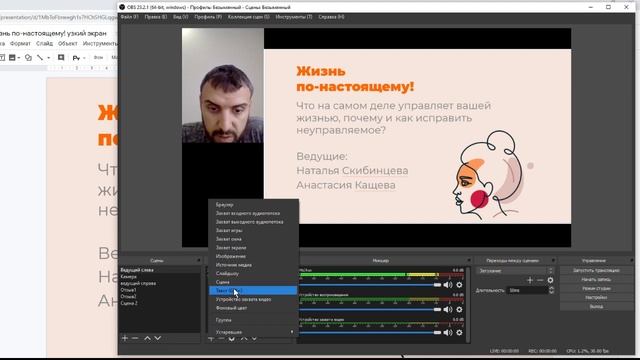Open OBS Settings button in Controls

[596, 297]
